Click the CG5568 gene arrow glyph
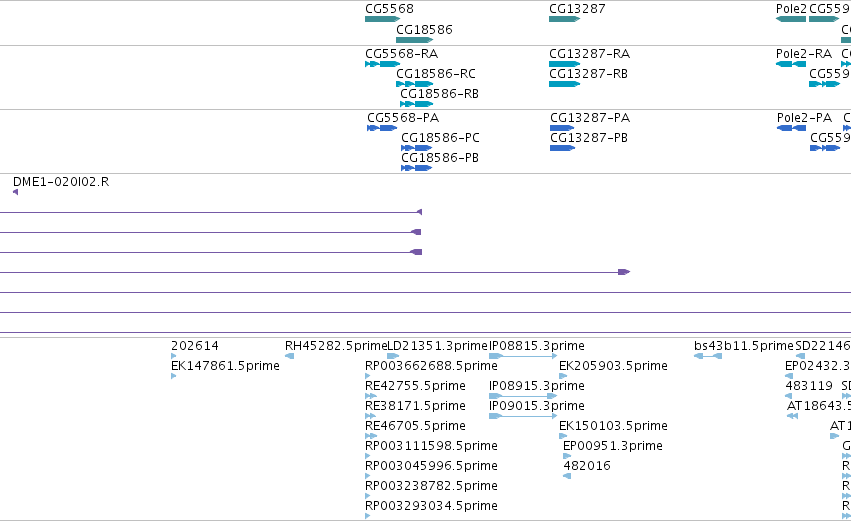The image size is (851, 521). [x=383, y=19]
